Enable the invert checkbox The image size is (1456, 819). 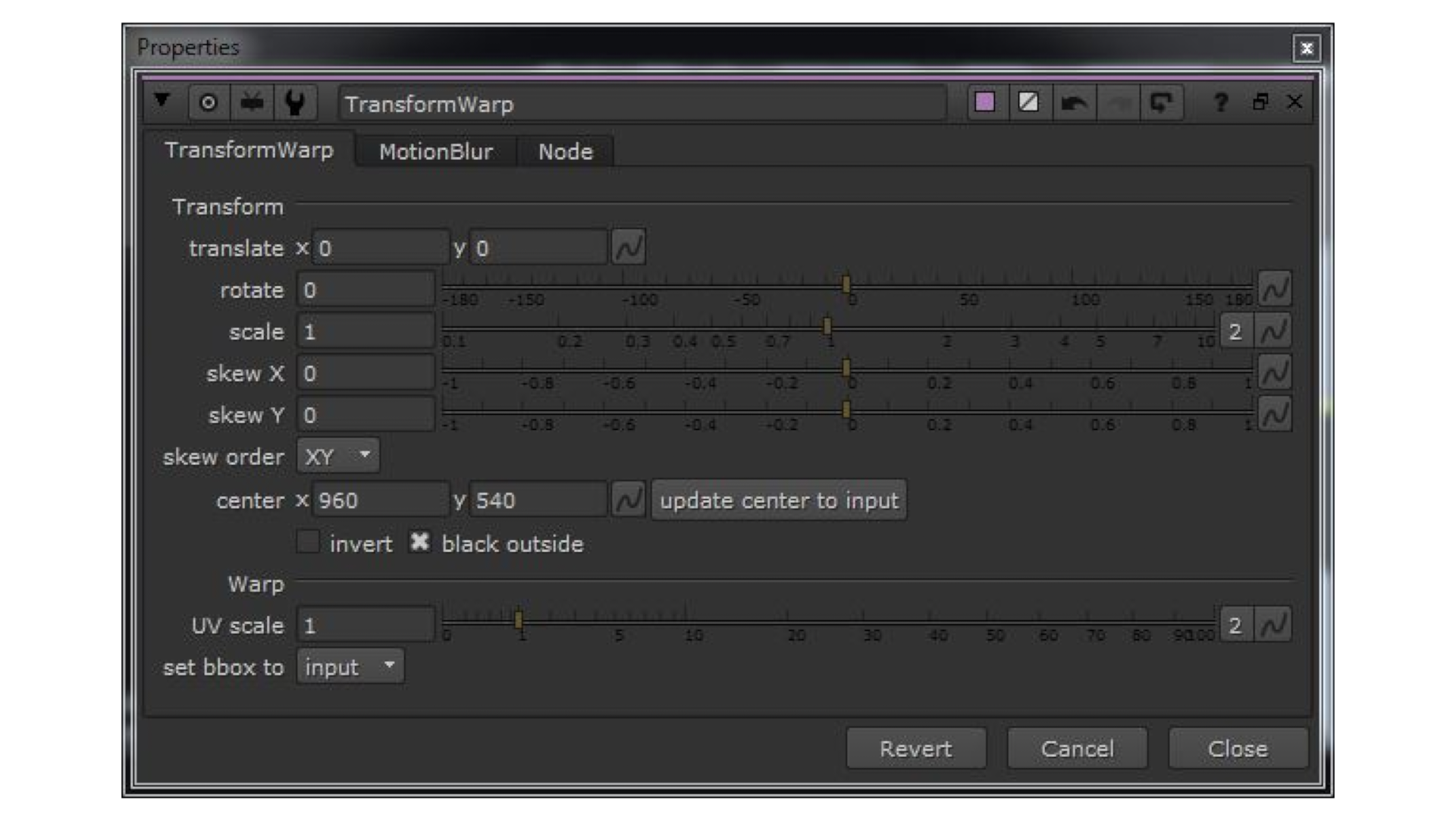point(308,542)
